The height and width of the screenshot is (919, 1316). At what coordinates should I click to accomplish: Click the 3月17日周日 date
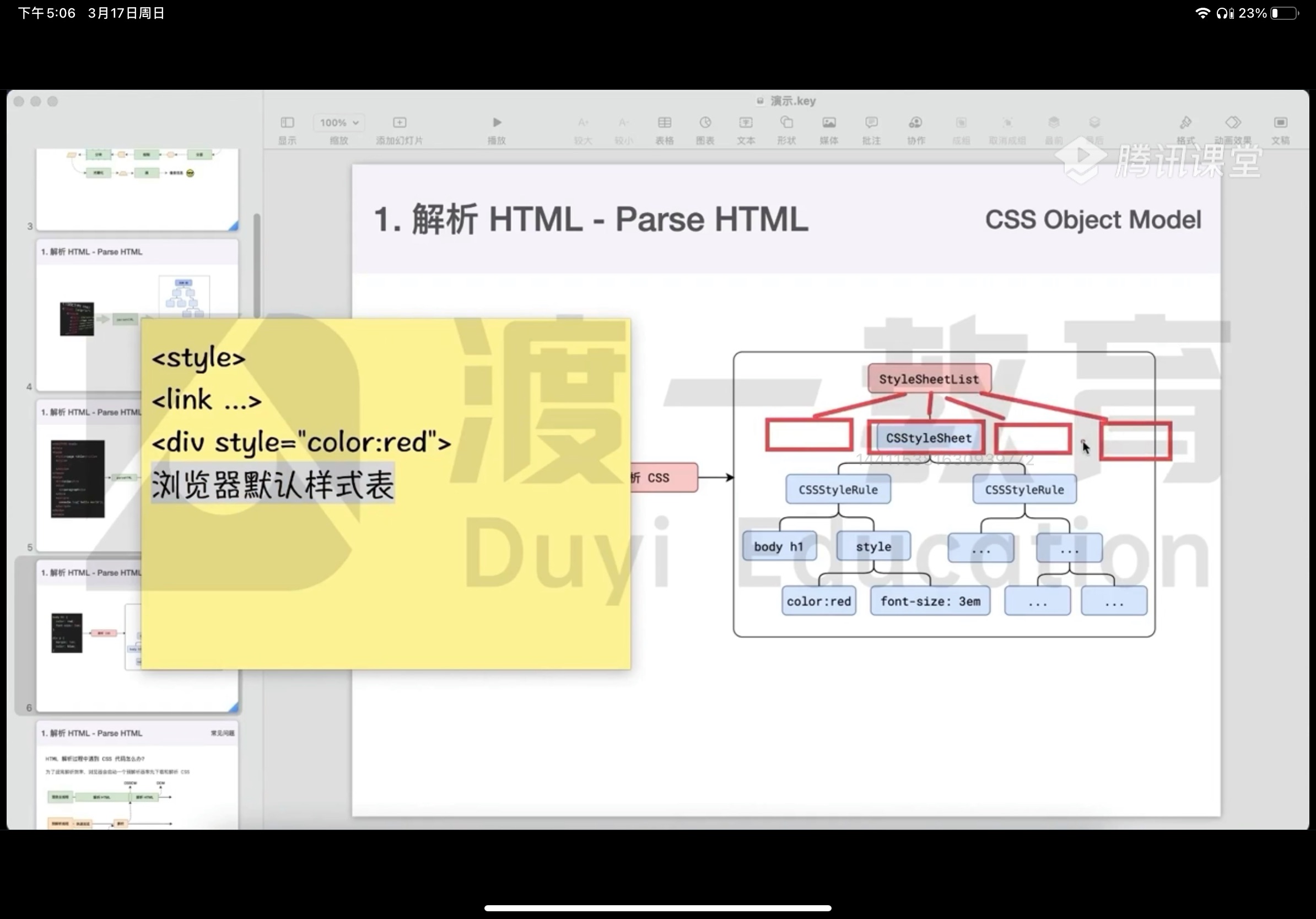coord(127,13)
